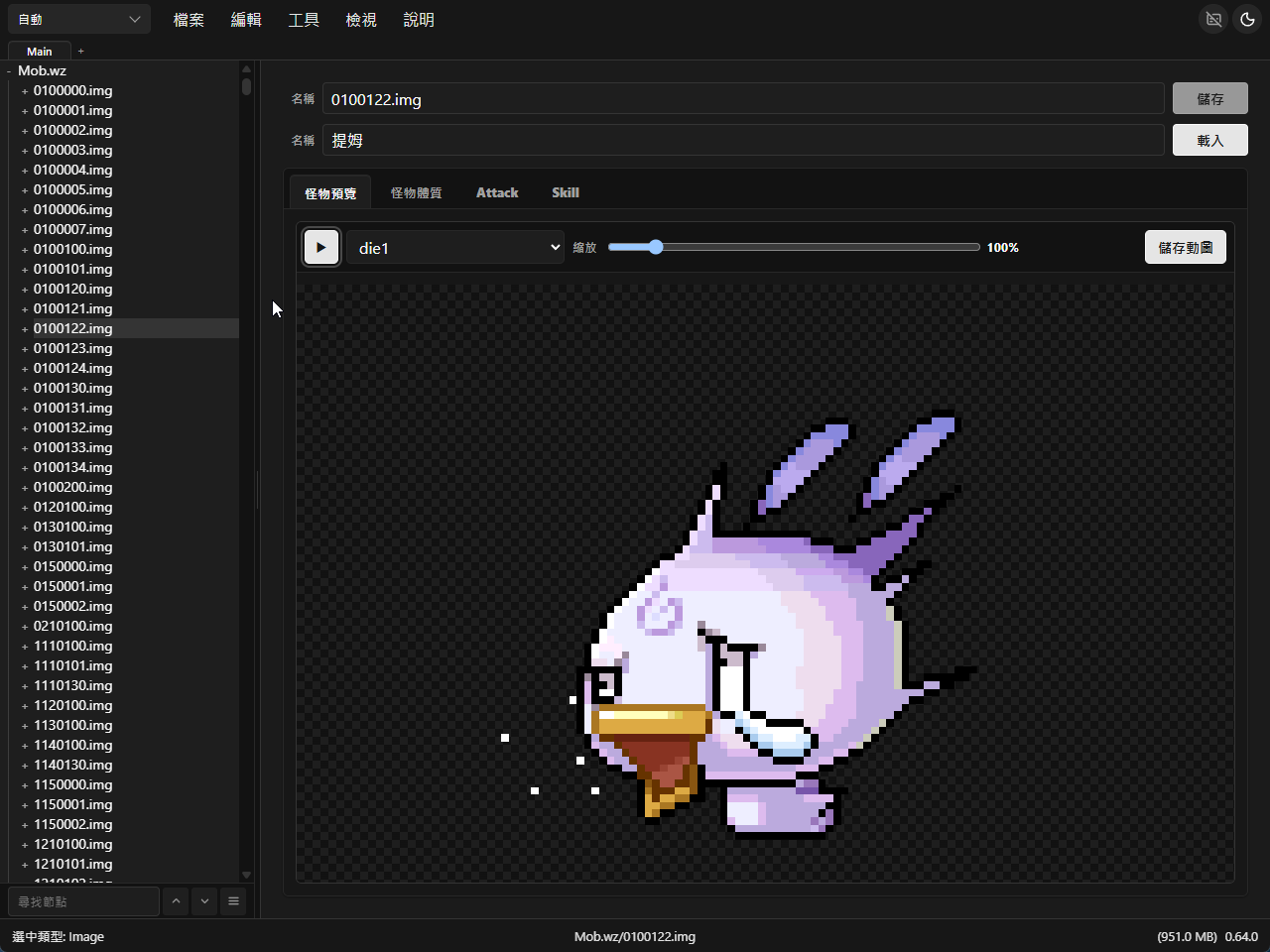Expand 1150000.img node
1270x952 pixels.
[25, 785]
